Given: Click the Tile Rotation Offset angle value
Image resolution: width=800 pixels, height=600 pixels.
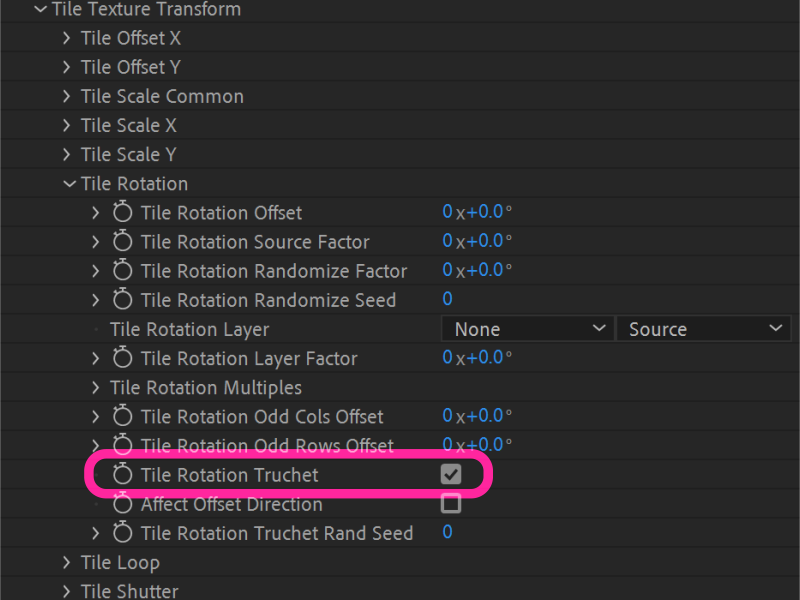Looking at the screenshot, I should pyautogui.click(x=477, y=212).
